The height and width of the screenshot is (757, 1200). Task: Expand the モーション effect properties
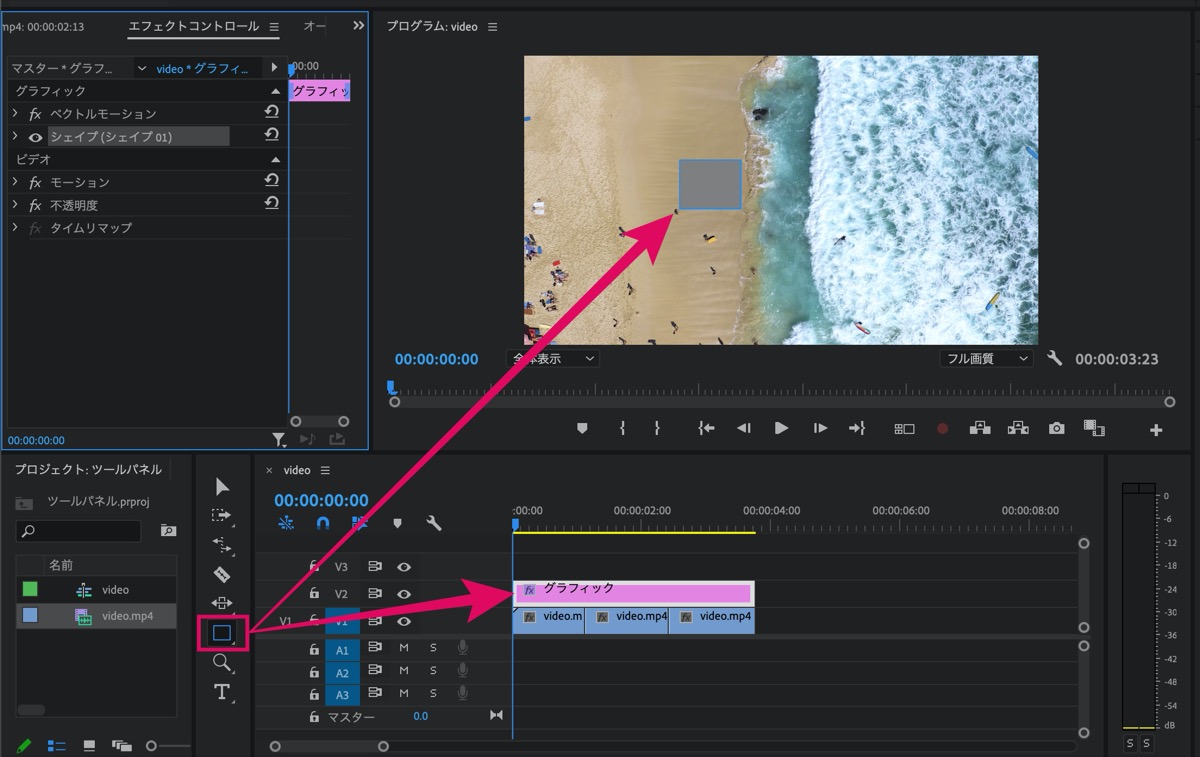16,182
